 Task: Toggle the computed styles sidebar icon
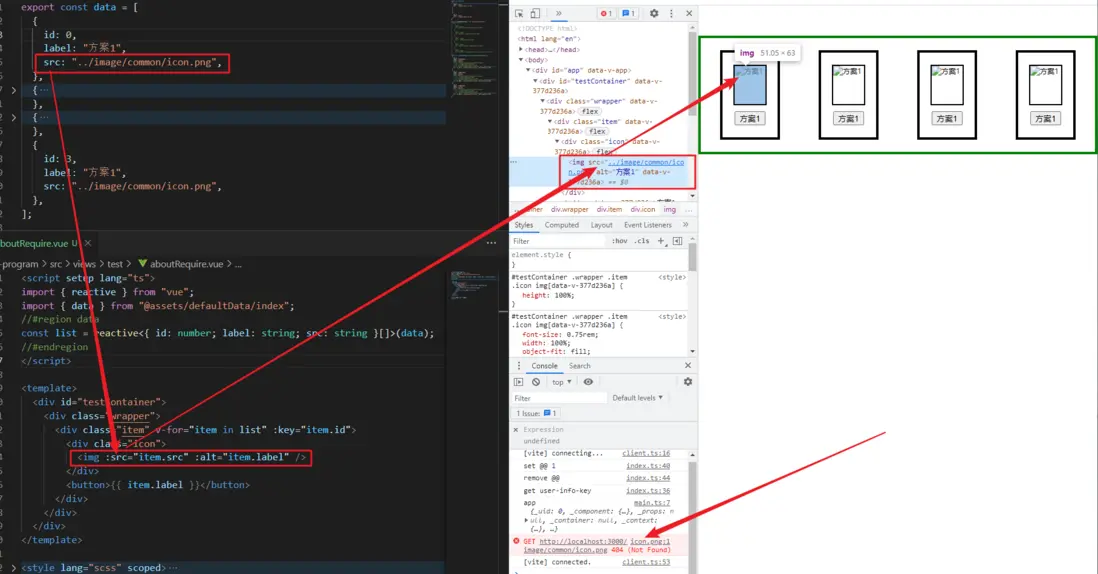tap(677, 241)
